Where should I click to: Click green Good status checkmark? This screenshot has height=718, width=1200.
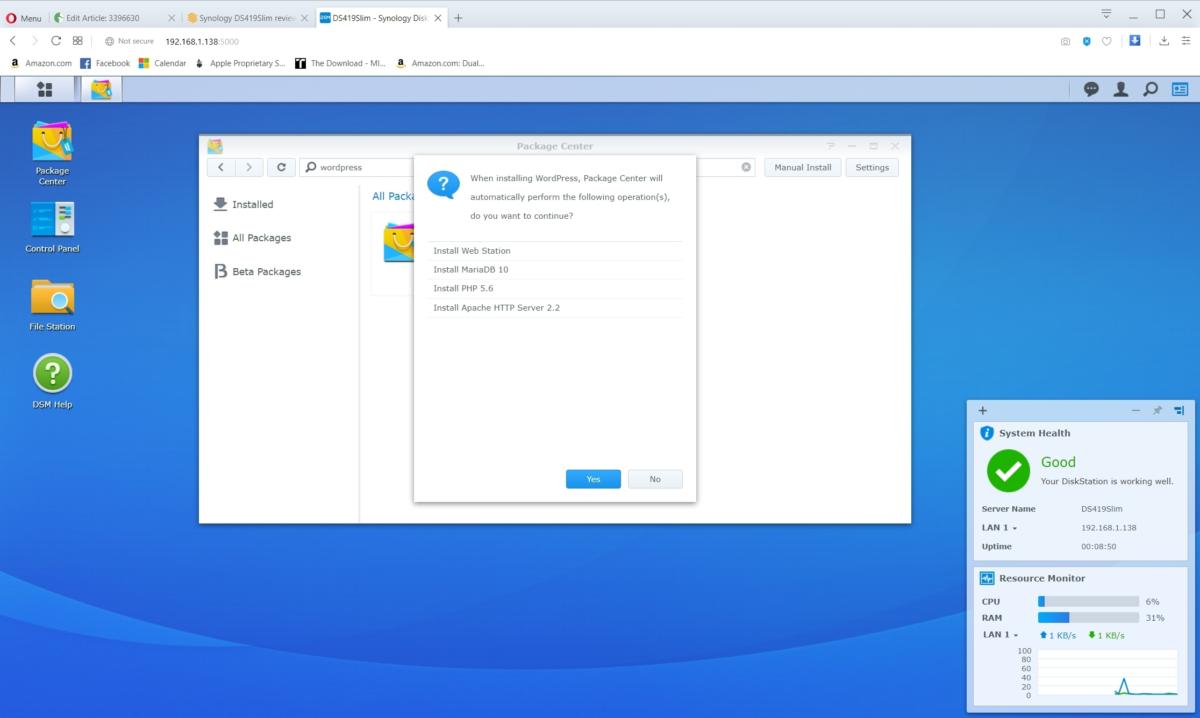point(1008,470)
